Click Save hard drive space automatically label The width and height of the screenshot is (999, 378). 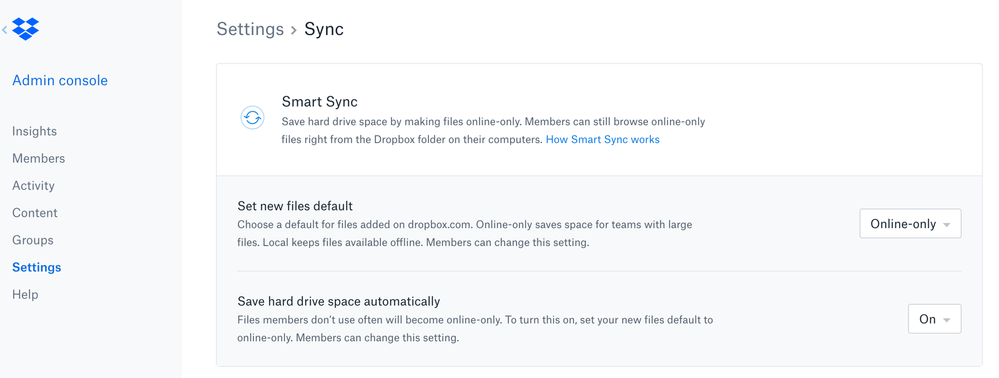click(x=338, y=301)
